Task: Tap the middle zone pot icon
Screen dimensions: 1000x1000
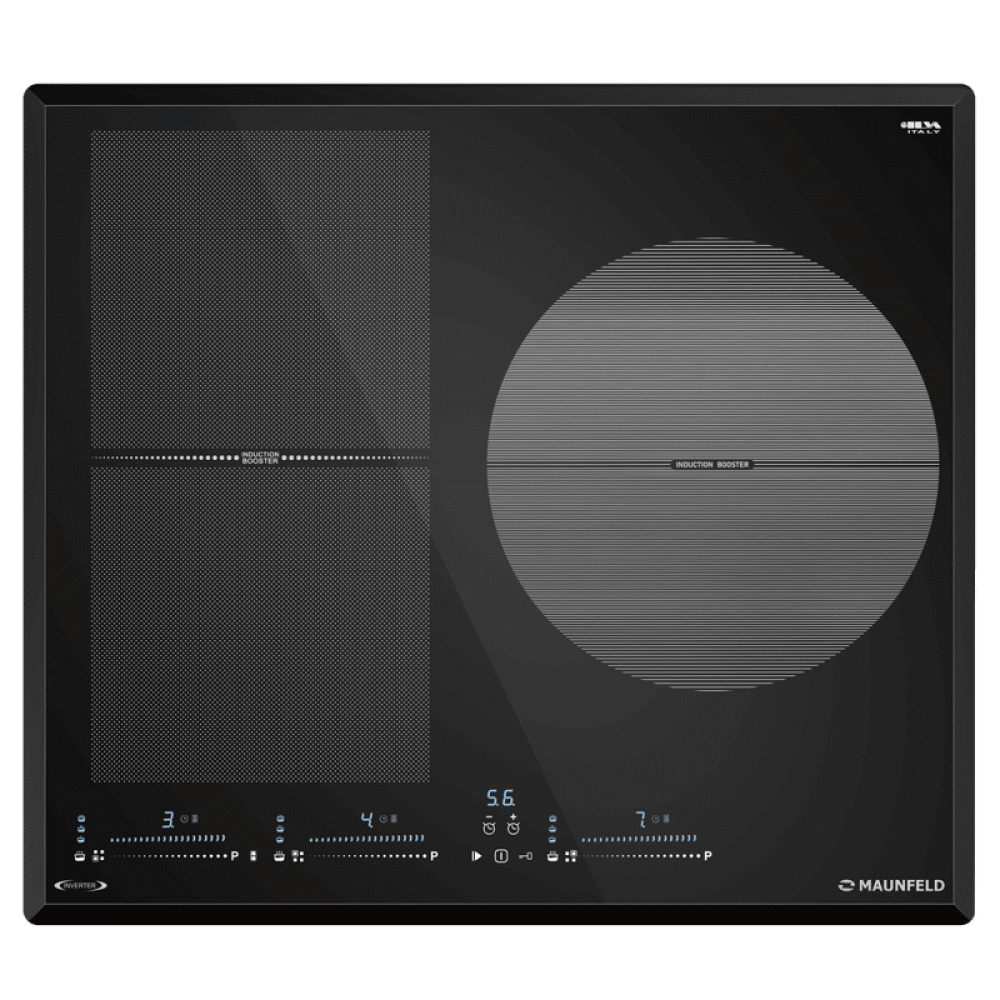Action: [279, 856]
